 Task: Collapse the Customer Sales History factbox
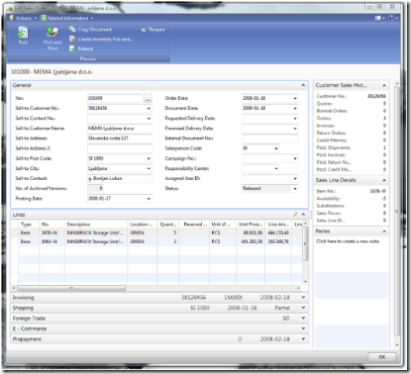click(384, 85)
